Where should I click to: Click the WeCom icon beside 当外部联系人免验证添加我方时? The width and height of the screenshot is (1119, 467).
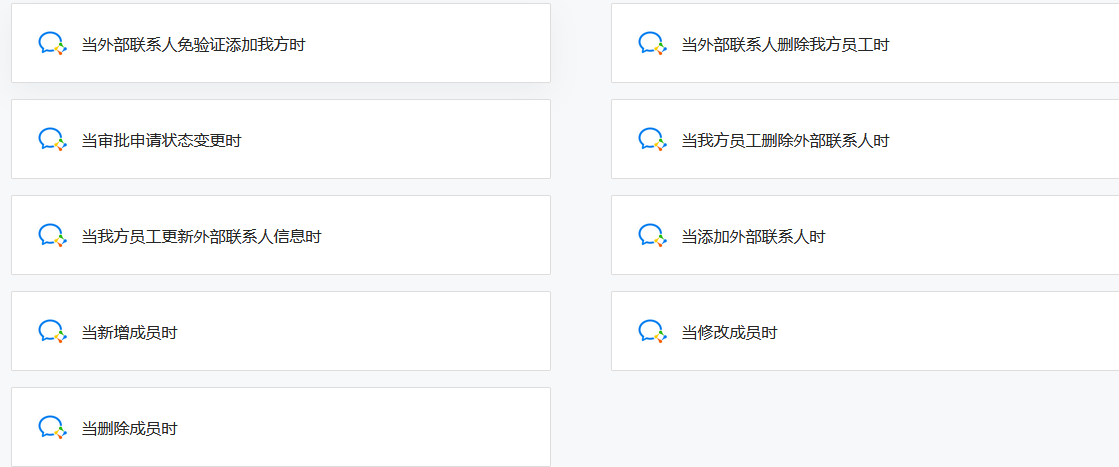point(52,44)
